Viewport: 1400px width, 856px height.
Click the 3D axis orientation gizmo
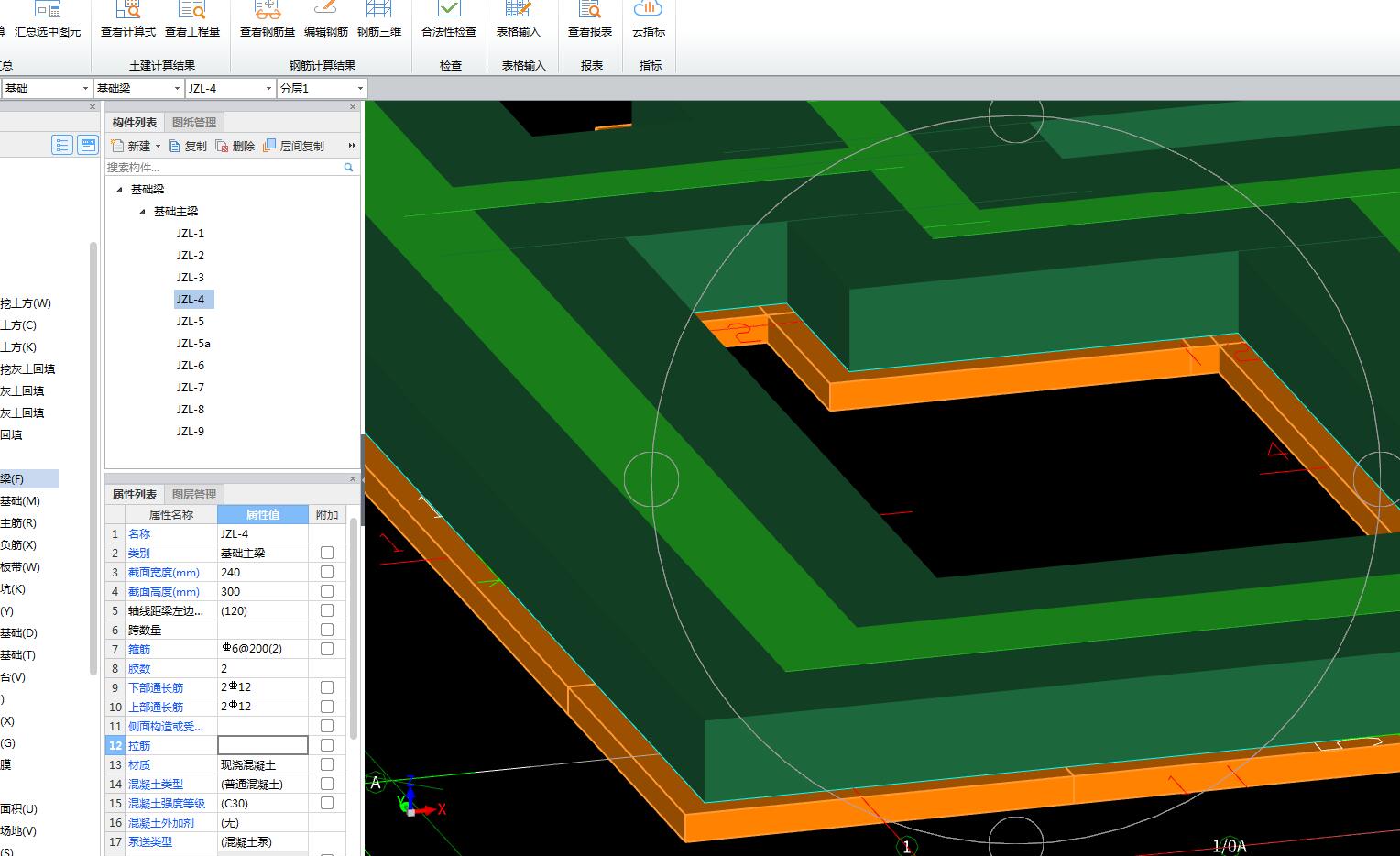coord(420,799)
